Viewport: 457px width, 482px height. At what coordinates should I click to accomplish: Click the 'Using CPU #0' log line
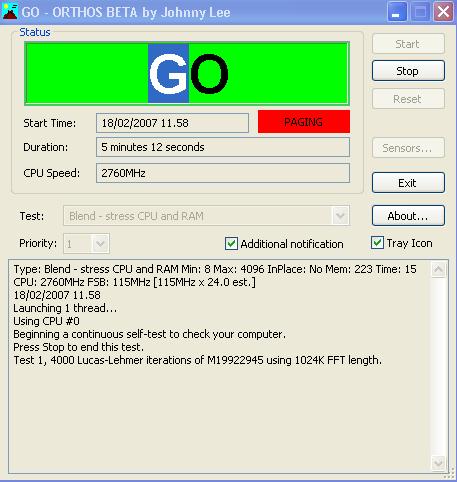46,321
